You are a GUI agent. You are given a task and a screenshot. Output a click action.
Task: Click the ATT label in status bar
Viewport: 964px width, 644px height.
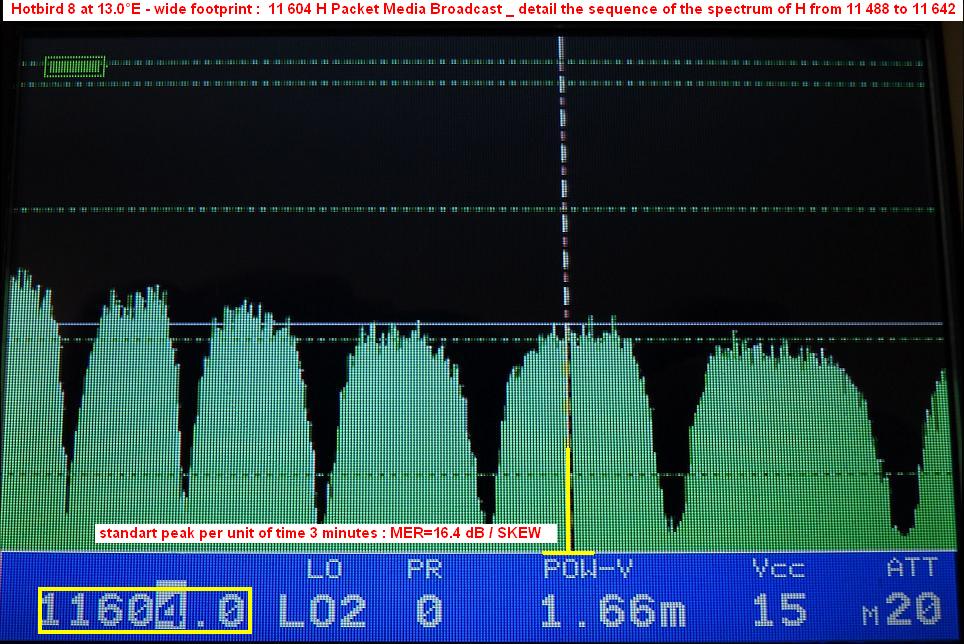click(912, 568)
